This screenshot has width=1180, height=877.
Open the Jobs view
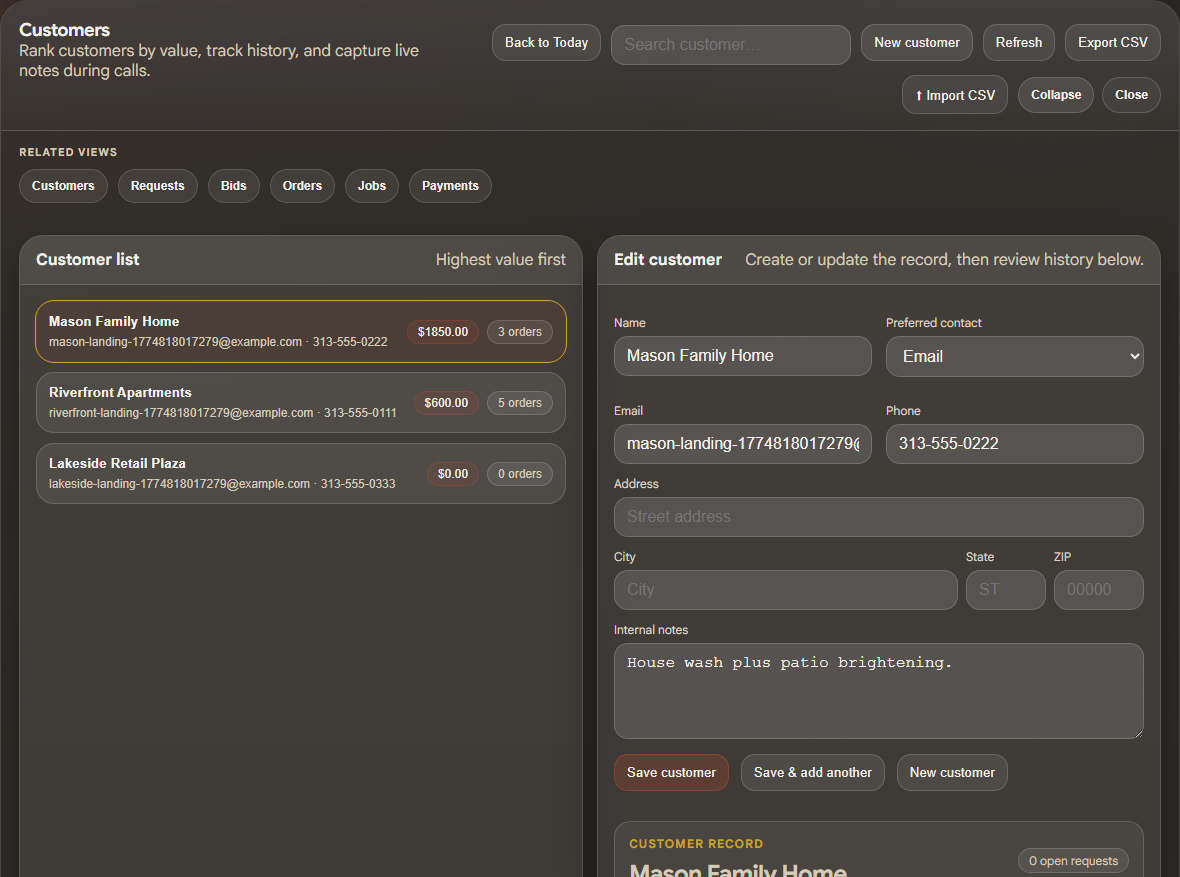[371, 186]
